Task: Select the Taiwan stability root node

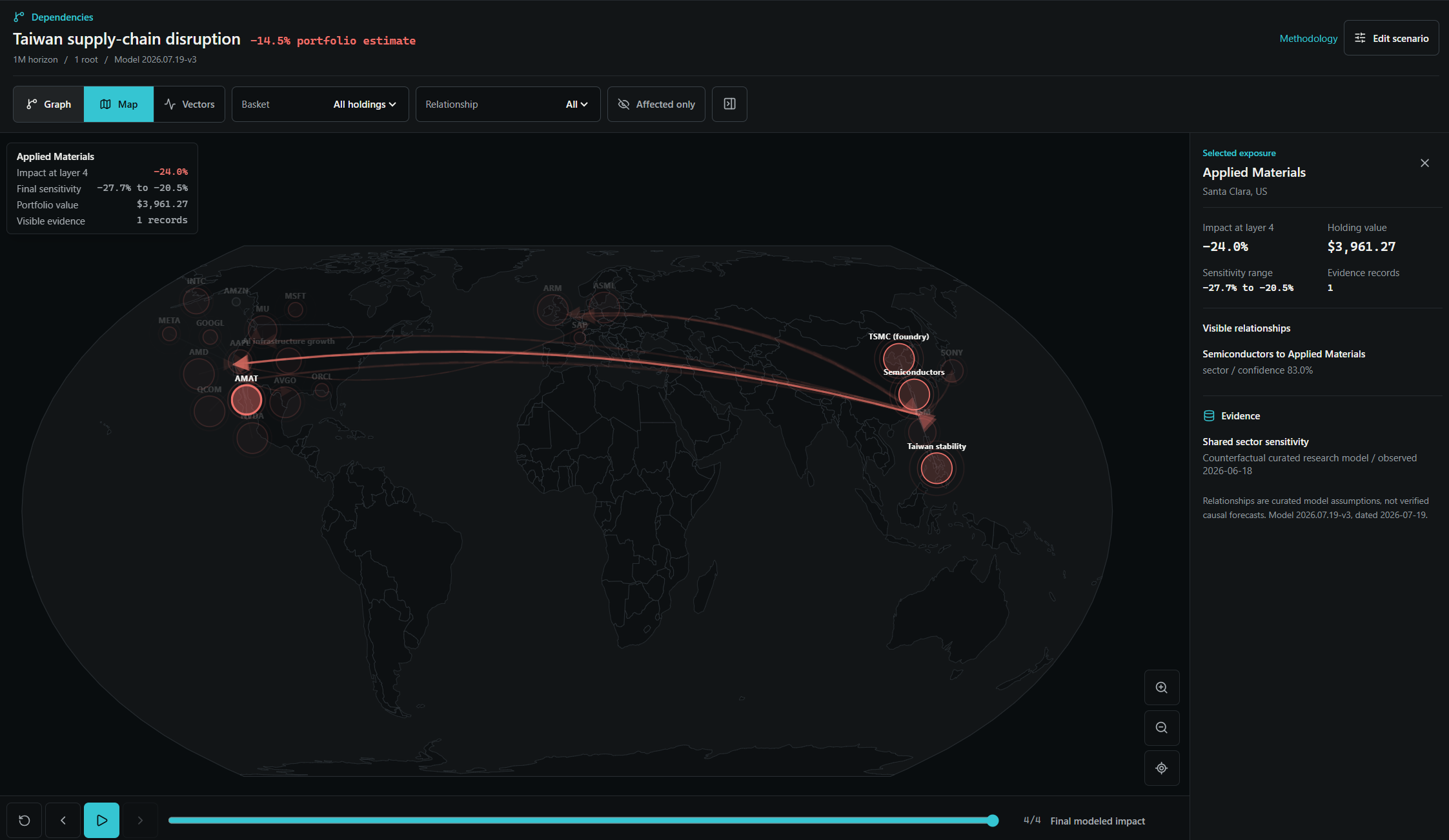Action: tap(937, 468)
